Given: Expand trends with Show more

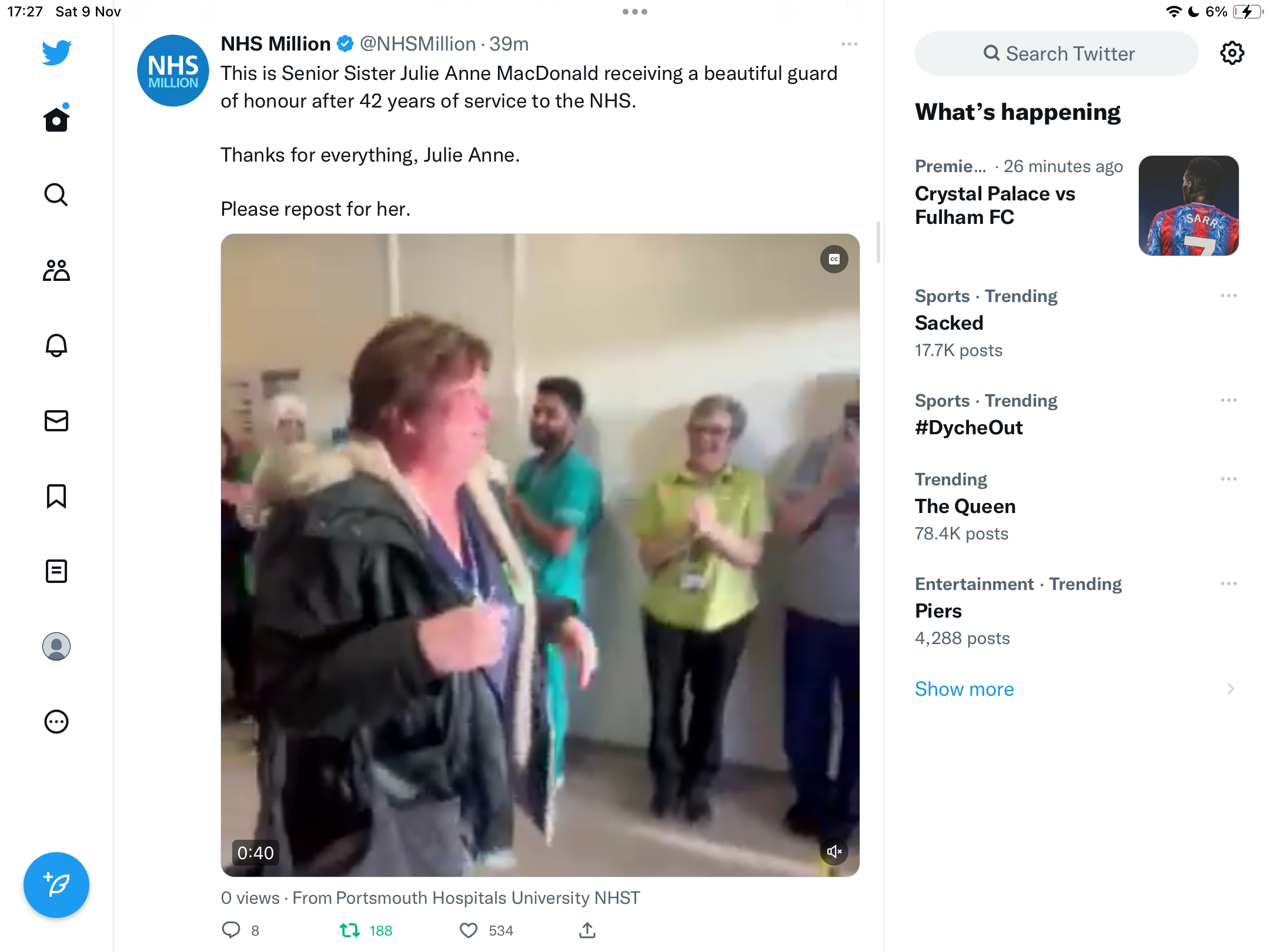Looking at the screenshot, I should (964, 689).
